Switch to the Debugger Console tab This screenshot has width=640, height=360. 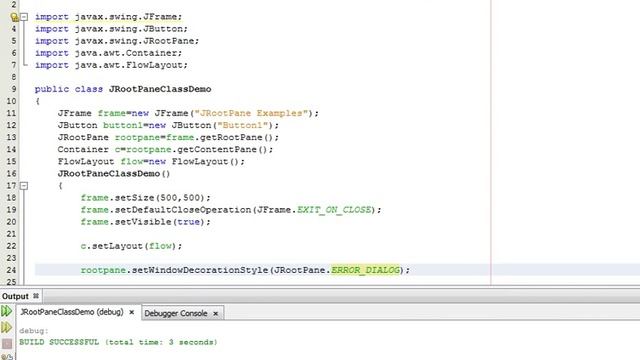coord(176,313)
